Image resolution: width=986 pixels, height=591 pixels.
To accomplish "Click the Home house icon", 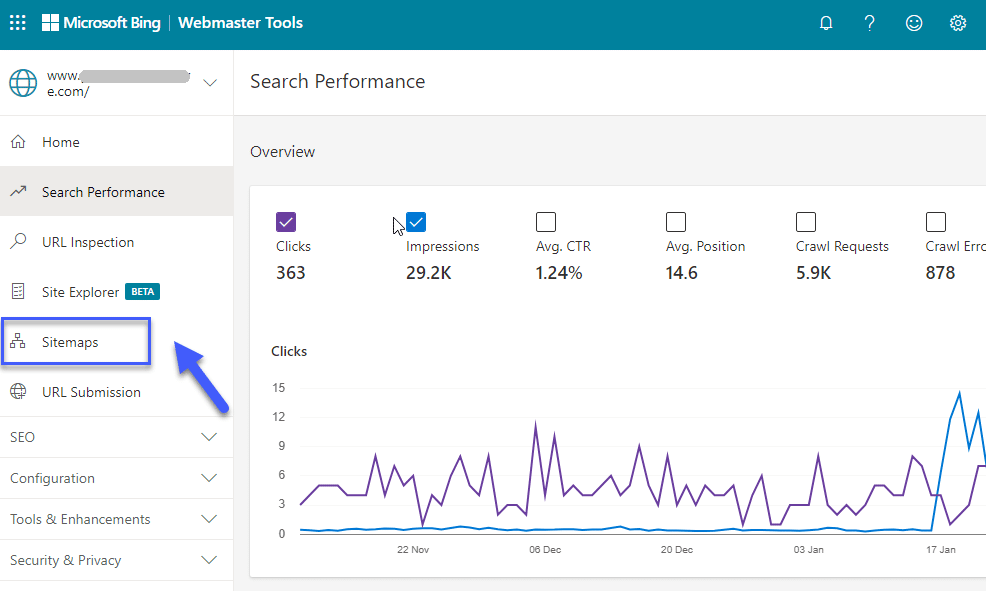I will tap(18, 142).
